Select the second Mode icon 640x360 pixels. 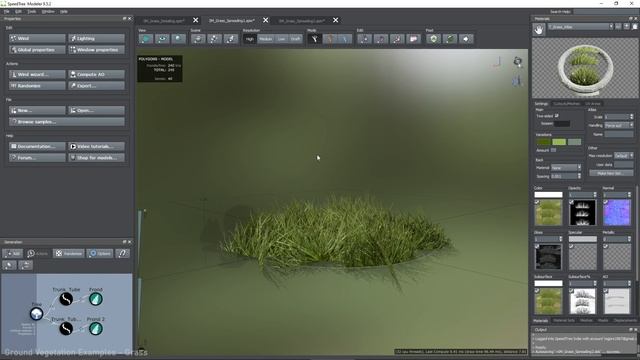point(329,39)
